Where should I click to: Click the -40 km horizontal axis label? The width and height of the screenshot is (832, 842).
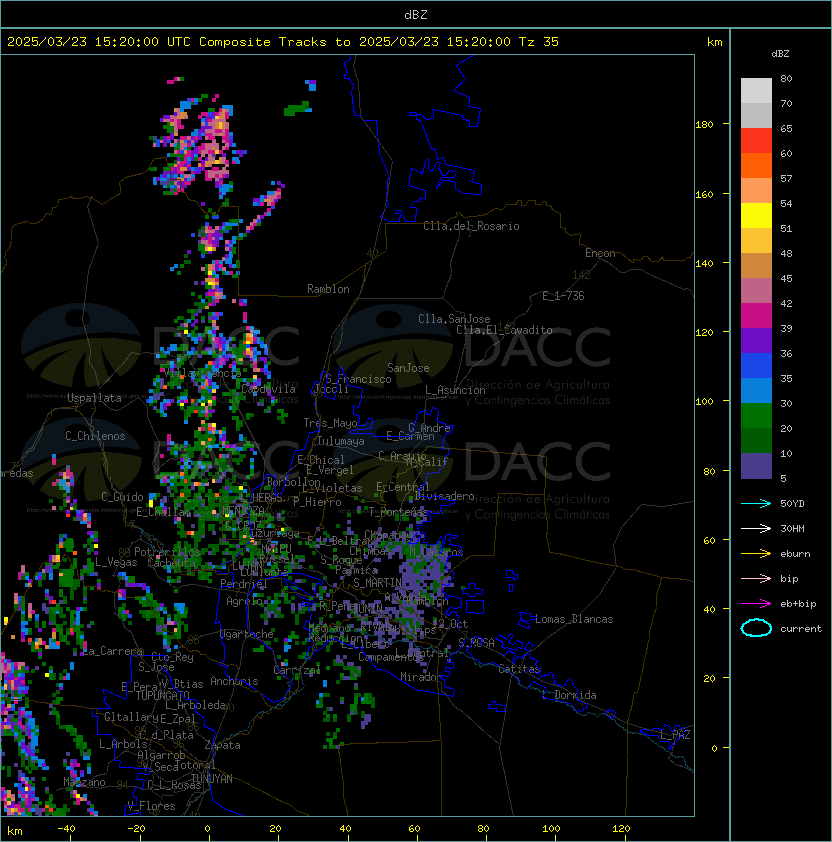(66, 829)
